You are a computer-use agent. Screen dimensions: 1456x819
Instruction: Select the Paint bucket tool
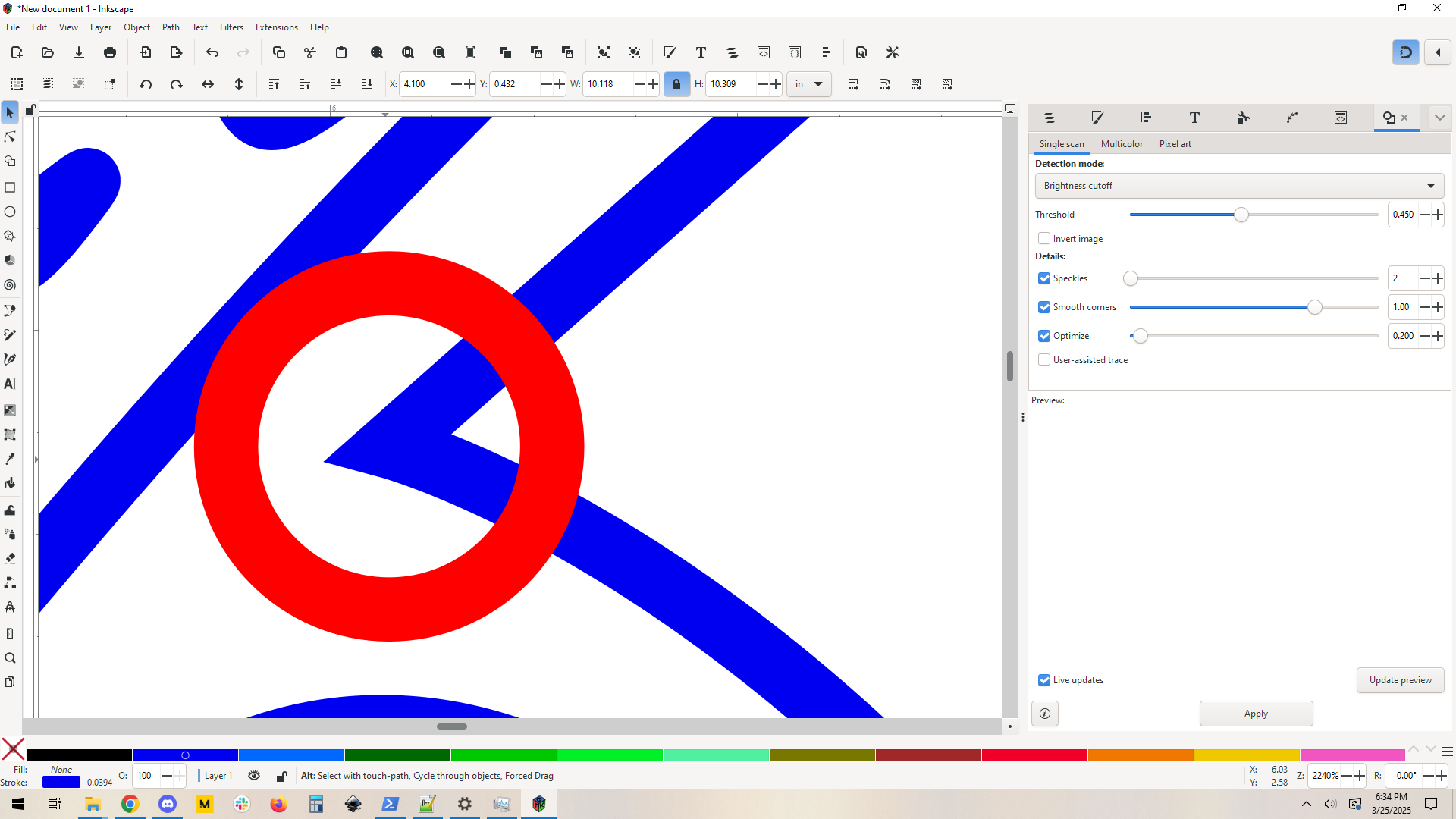coord(10,483)
